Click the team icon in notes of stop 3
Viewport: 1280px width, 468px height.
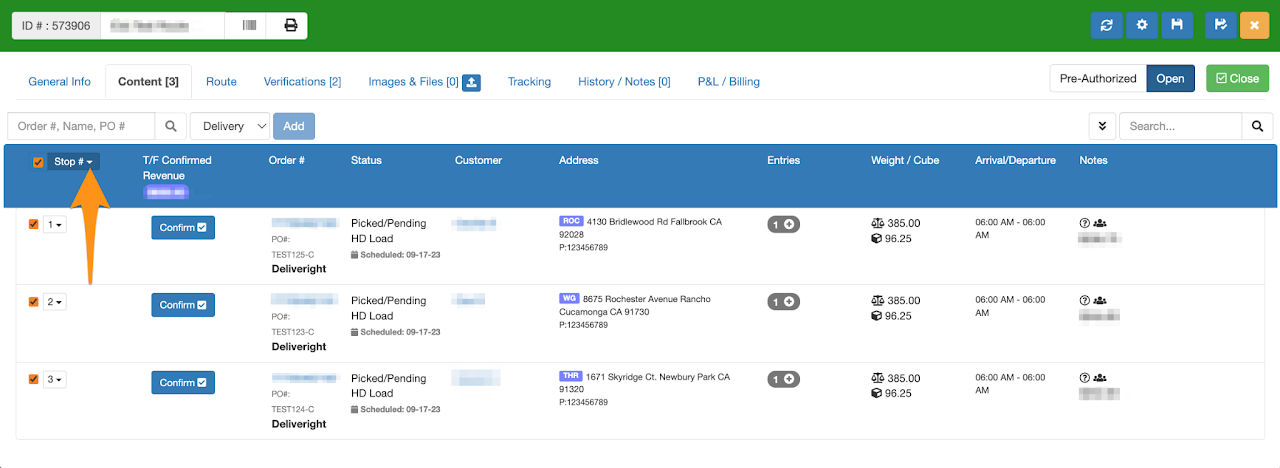pyautogui.click(x=1100, y=378)
